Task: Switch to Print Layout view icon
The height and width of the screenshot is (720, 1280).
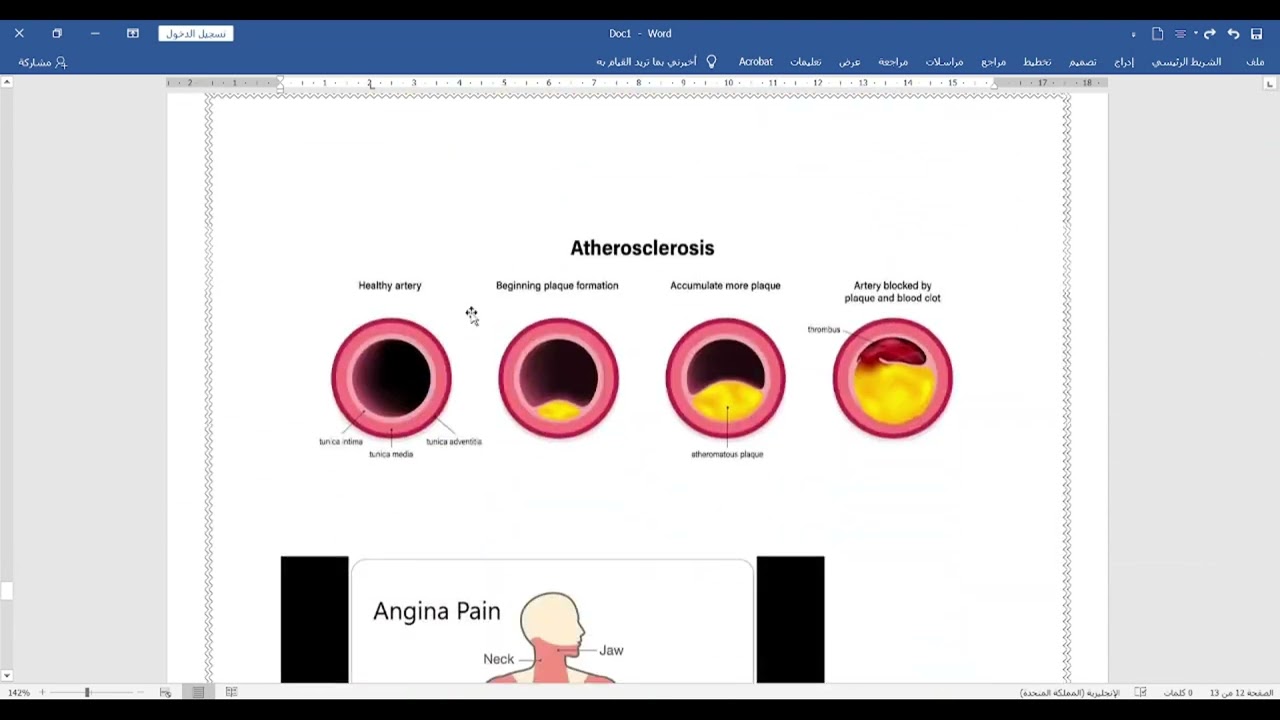Action: click(199, 692)
